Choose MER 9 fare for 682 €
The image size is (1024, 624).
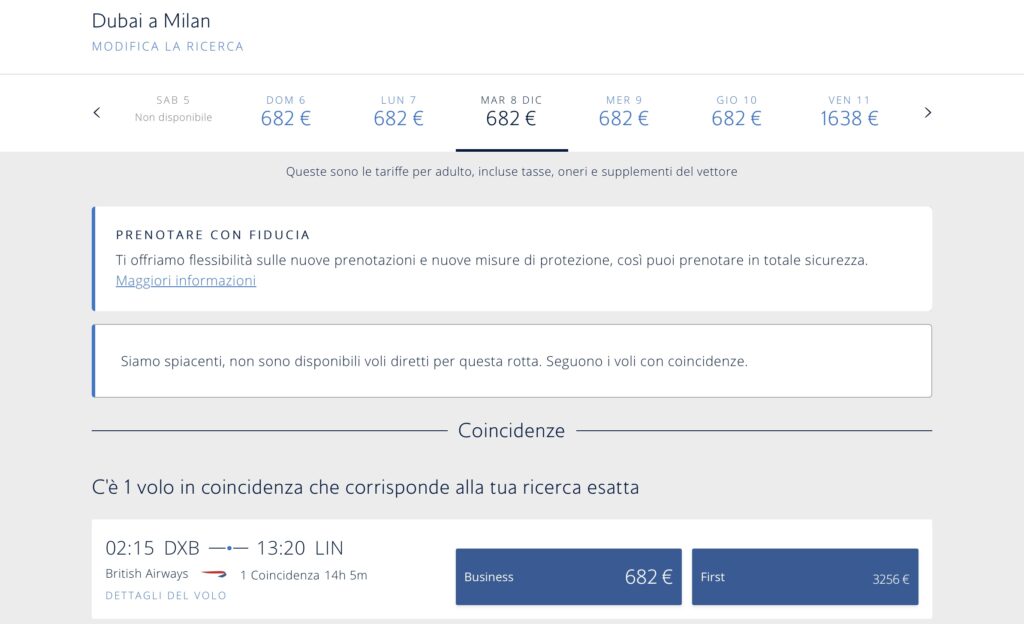click(x=624, y=112)
